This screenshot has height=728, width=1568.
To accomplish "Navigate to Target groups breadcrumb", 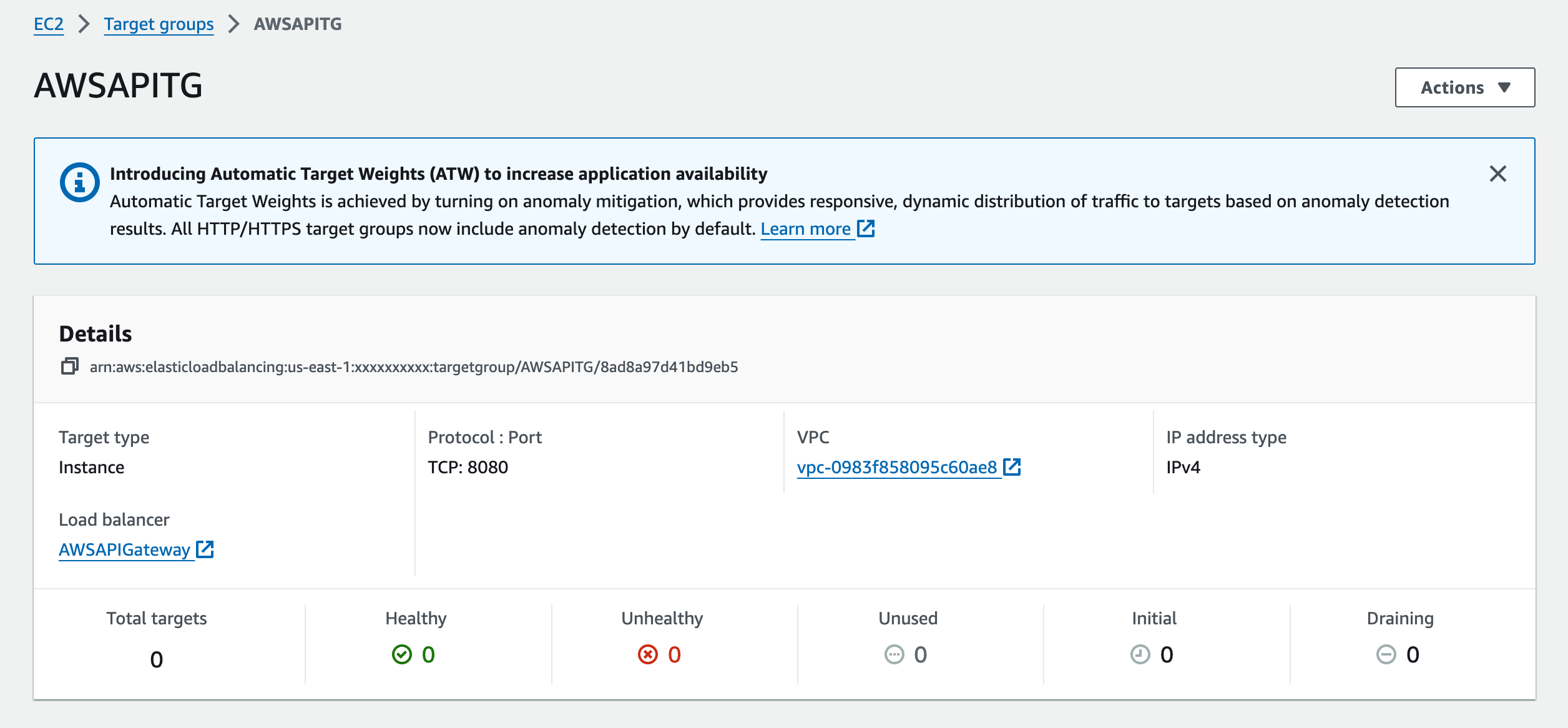I will coord(159,24).
